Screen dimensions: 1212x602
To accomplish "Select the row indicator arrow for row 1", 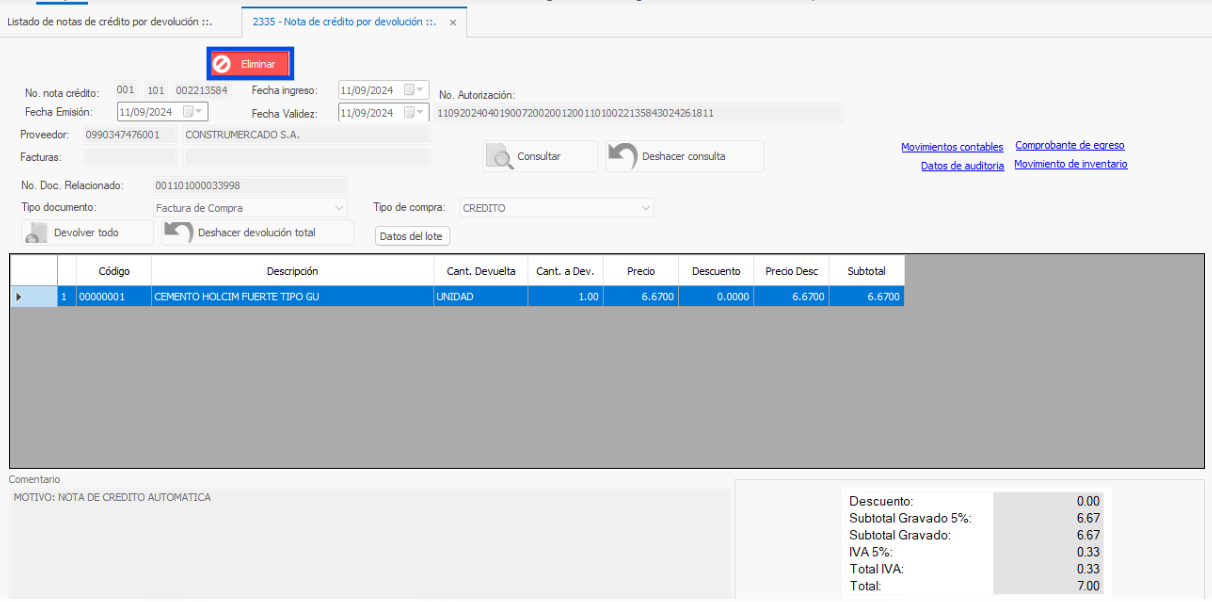I will (x=20, y=297).
